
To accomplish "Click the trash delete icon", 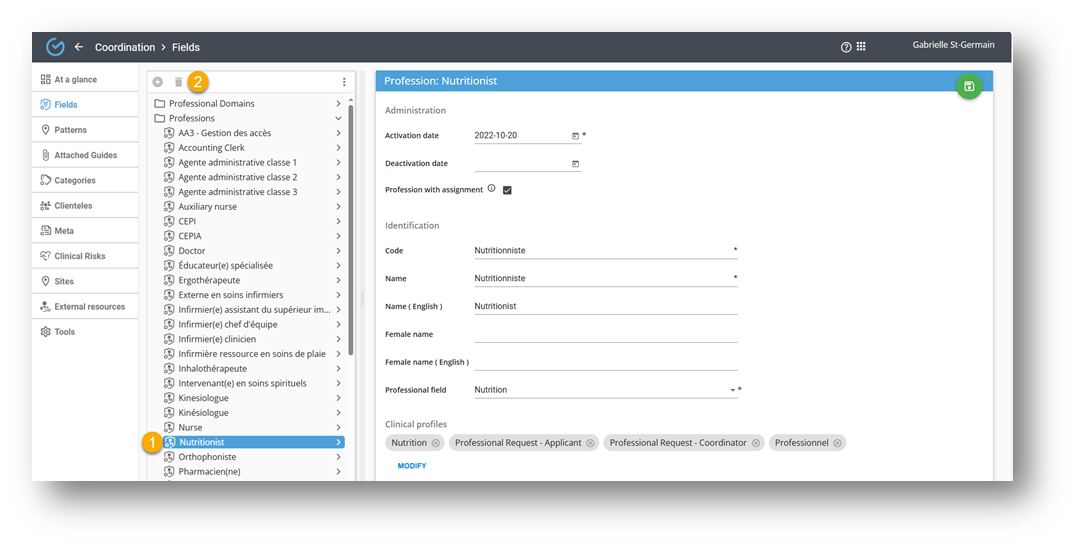I will coord(179,82).
